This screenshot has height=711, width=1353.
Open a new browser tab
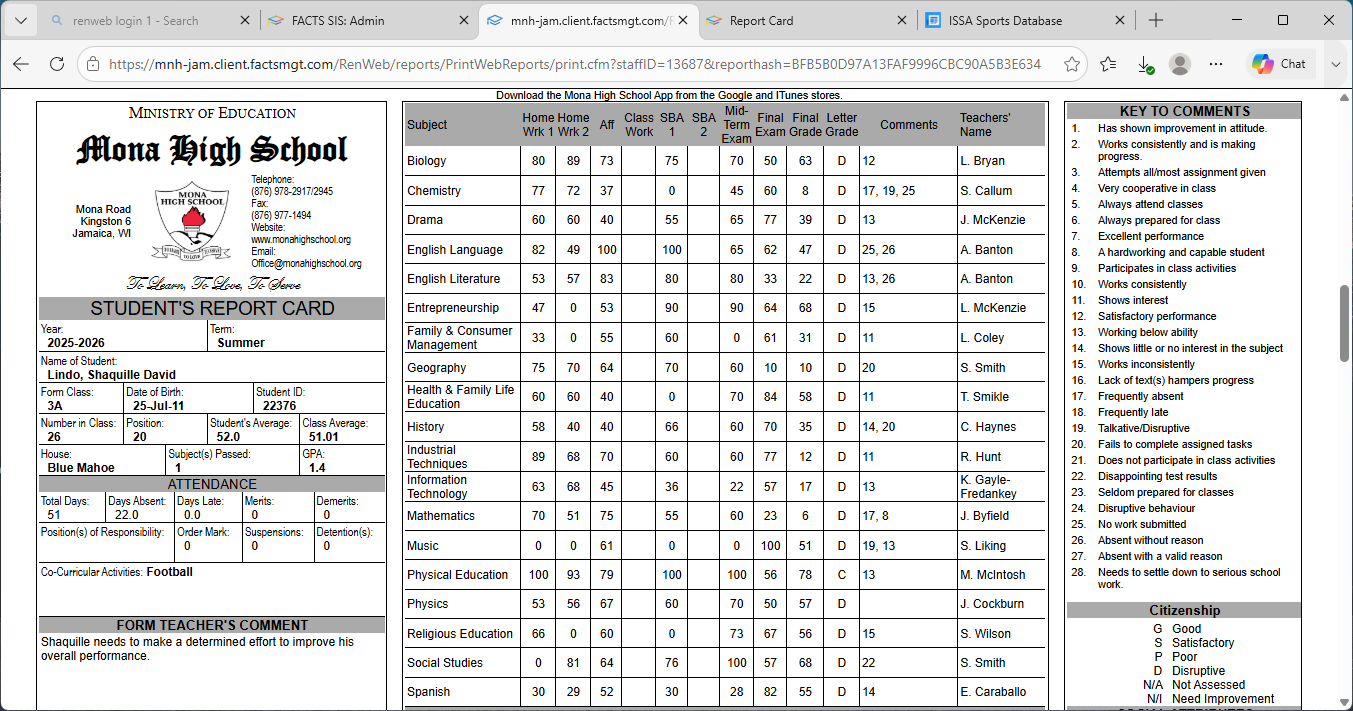coord(1156,20)
